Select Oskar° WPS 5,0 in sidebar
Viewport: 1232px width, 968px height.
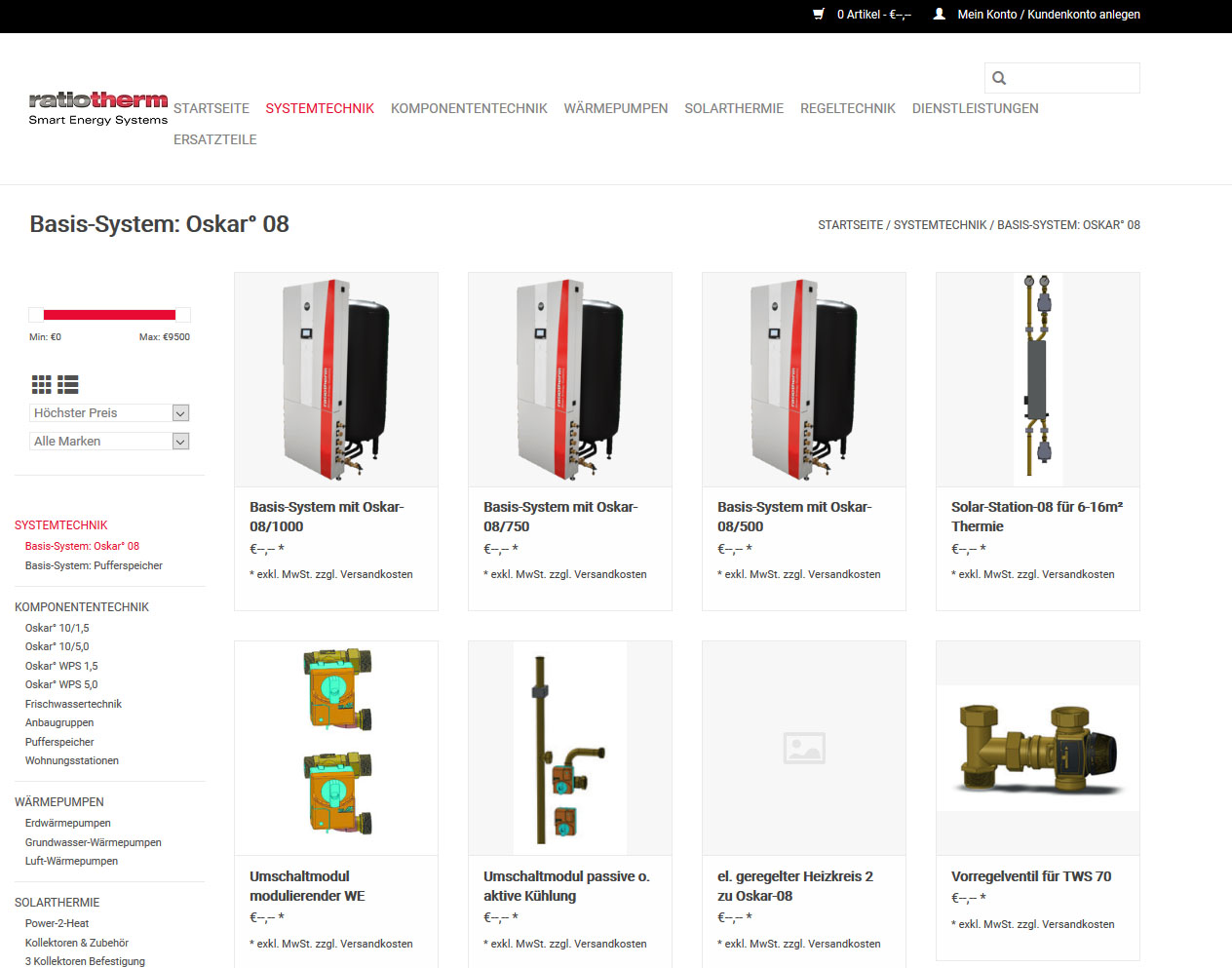[x=61, y=684]
